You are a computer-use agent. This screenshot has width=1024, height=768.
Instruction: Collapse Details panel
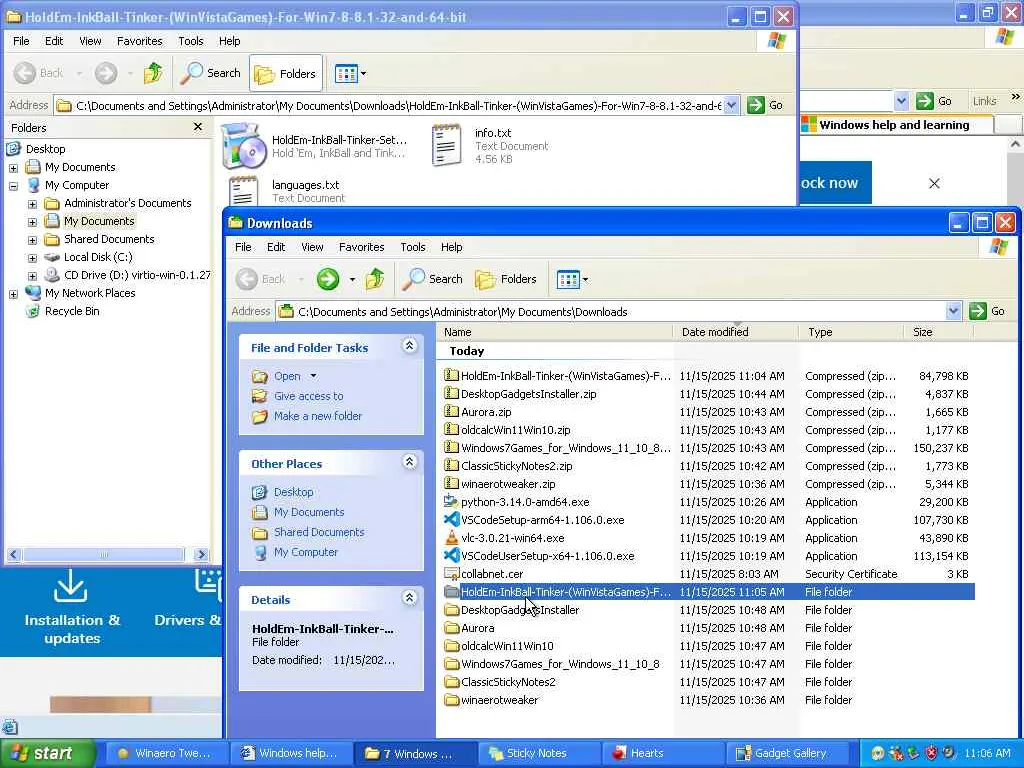409,598
